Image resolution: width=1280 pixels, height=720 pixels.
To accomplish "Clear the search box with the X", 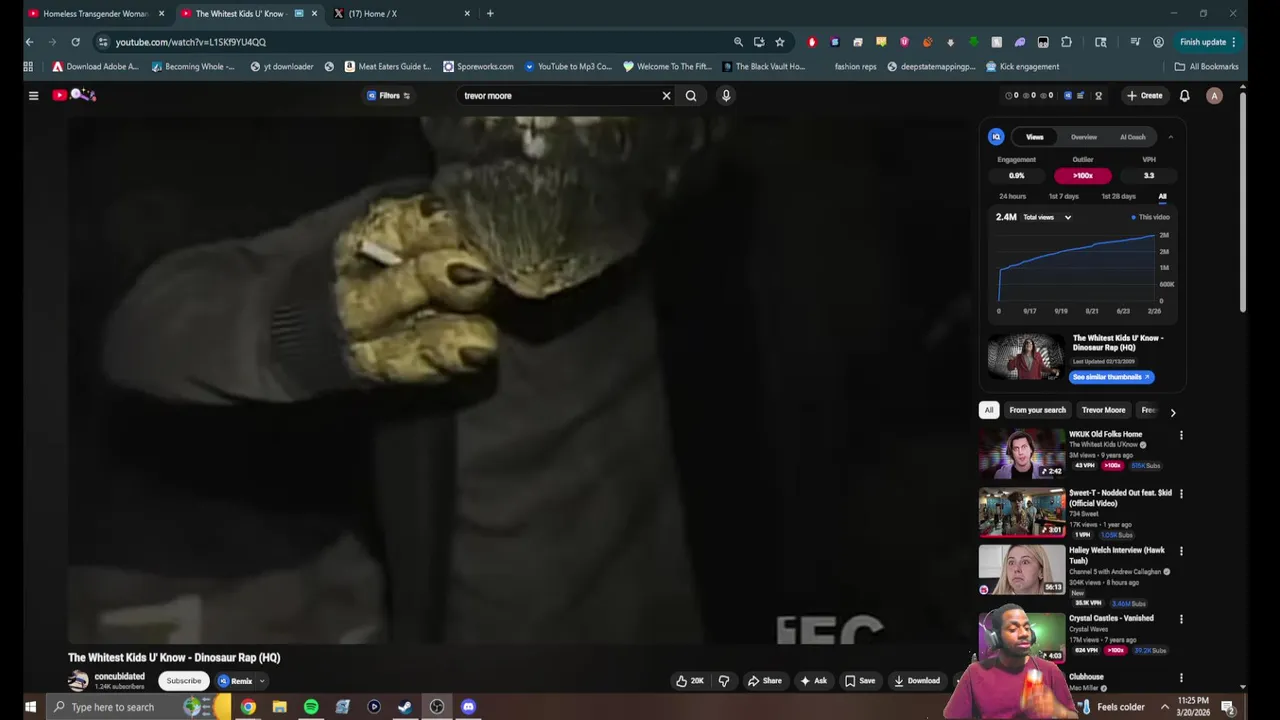I will tap(666, 96).
